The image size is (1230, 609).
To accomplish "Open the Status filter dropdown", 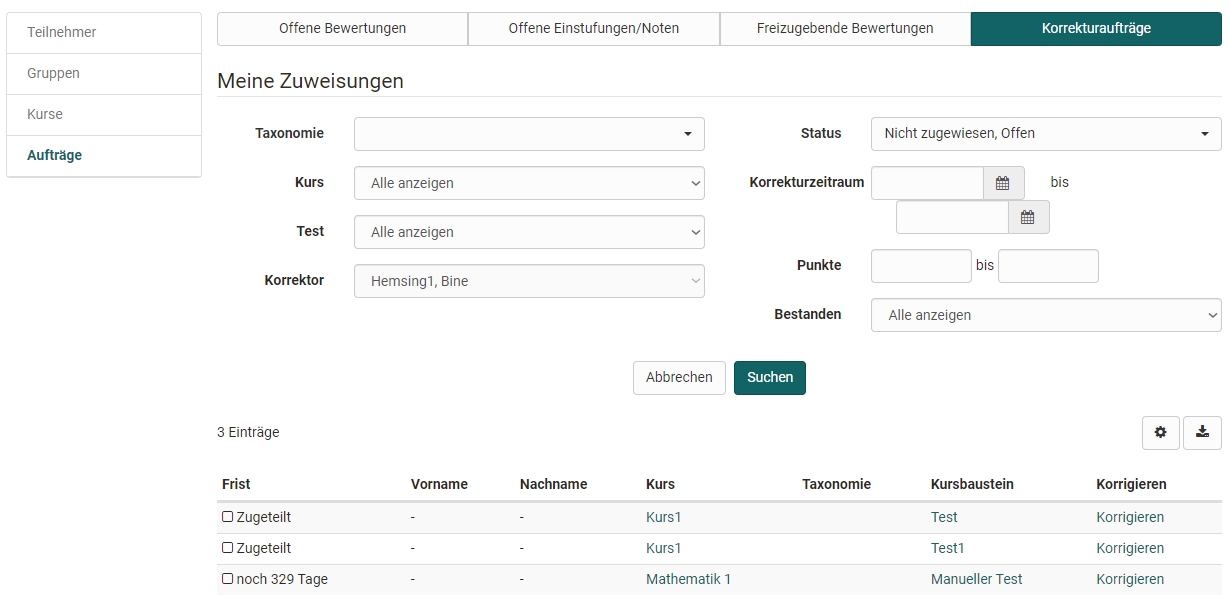I will click(1045, 133).
